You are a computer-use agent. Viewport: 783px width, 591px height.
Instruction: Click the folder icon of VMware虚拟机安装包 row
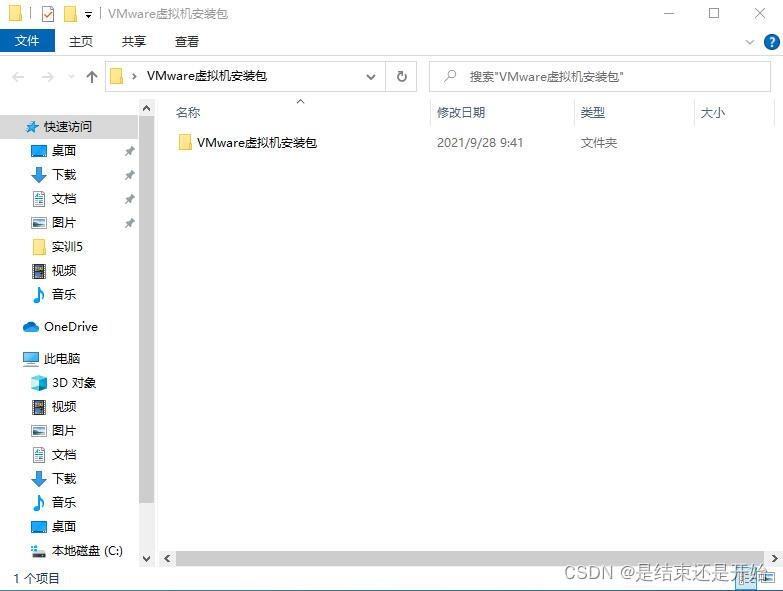[x=185, y=142]
